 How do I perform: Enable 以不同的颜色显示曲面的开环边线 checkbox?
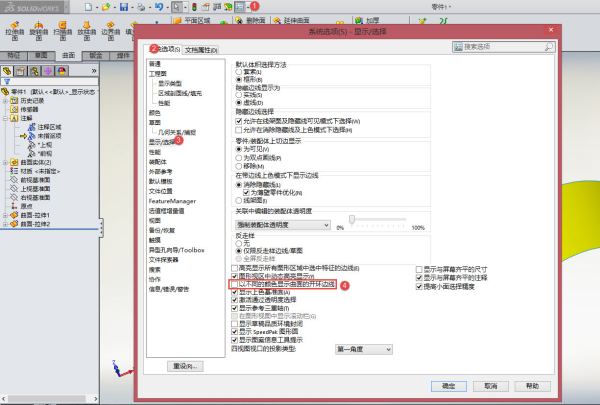[234, 284]
